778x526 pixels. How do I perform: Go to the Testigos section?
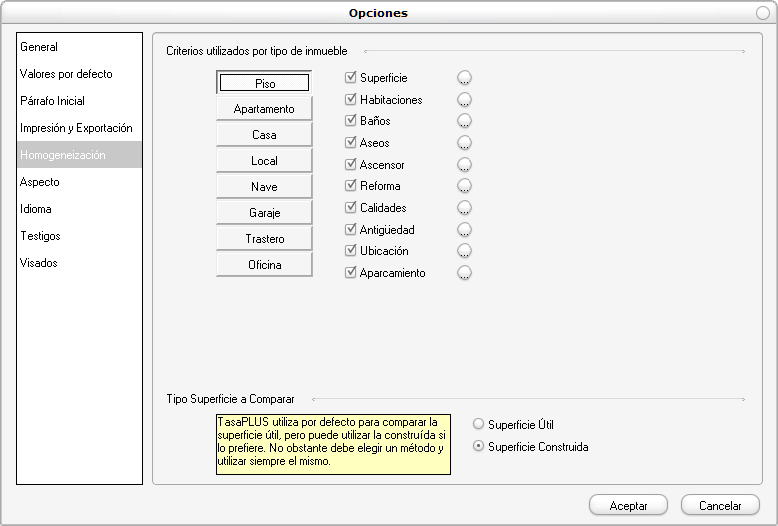40,236
